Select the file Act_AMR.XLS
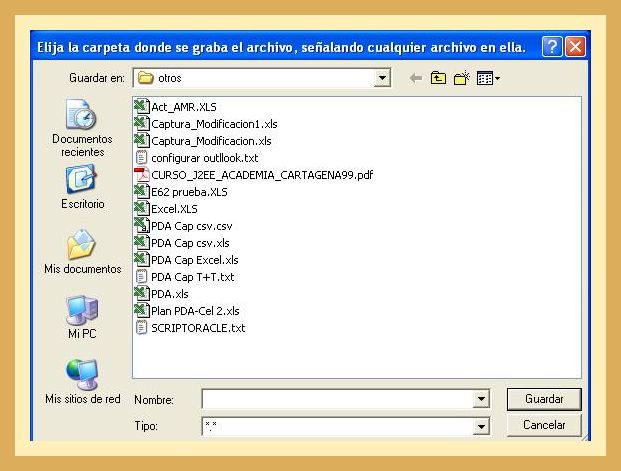This screenshot has width=621, height=471. pos(183,106)
